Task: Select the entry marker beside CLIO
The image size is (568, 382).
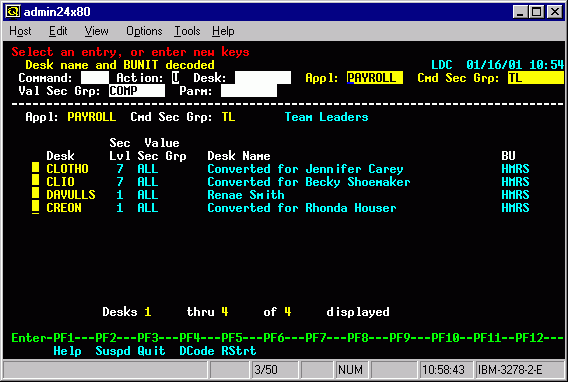Action: pos(36,181)
